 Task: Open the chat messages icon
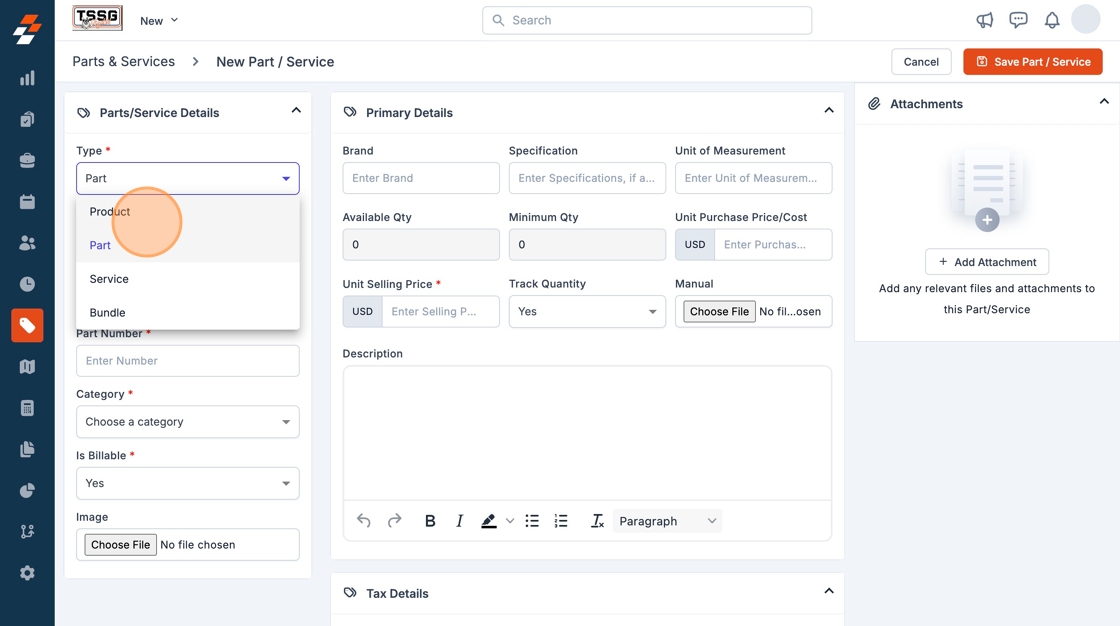[1018, 20]
